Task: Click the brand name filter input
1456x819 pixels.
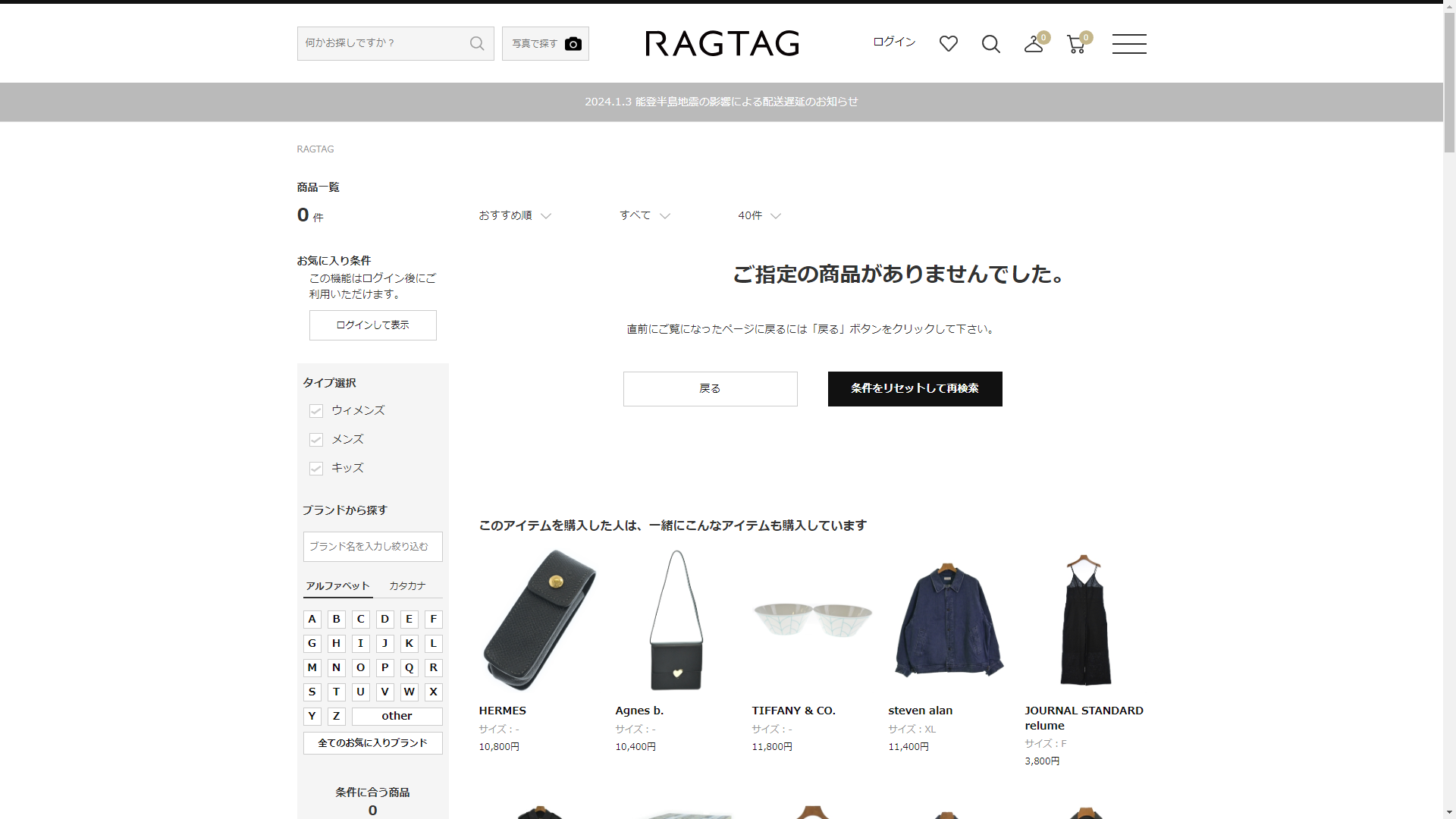Action: (x=372, y=546)
